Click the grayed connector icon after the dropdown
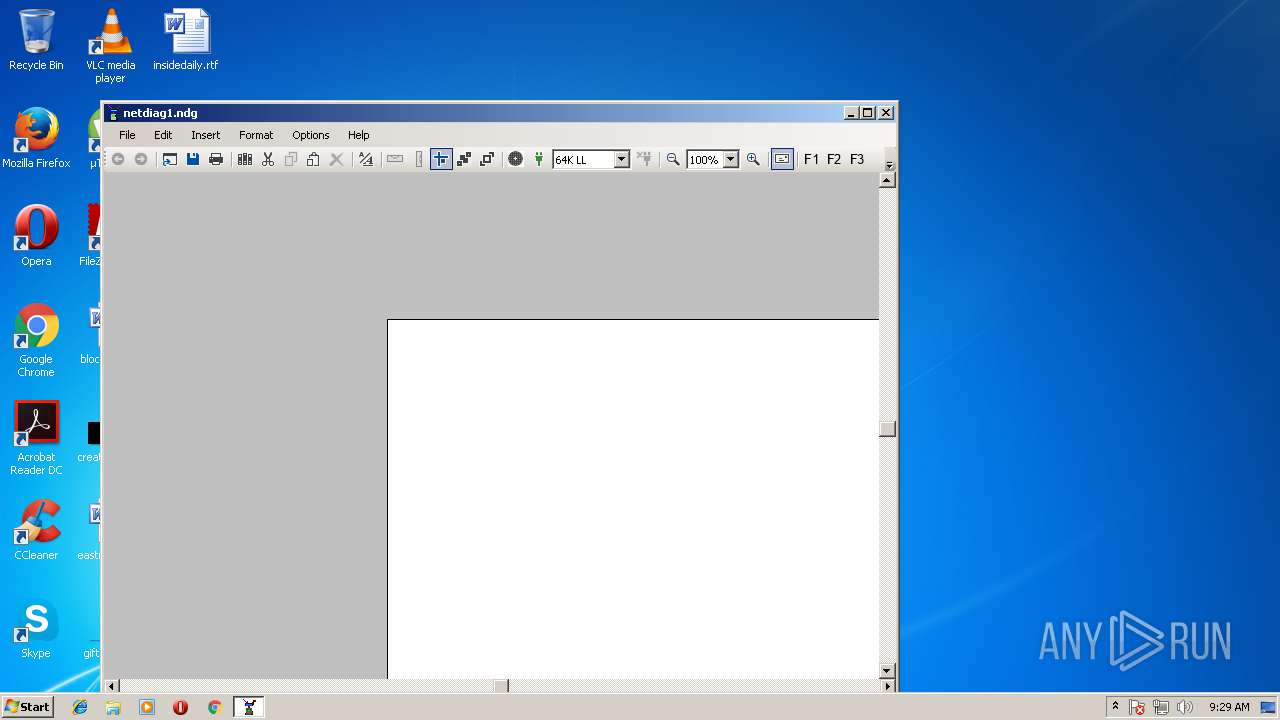 (x=644, y=159)
